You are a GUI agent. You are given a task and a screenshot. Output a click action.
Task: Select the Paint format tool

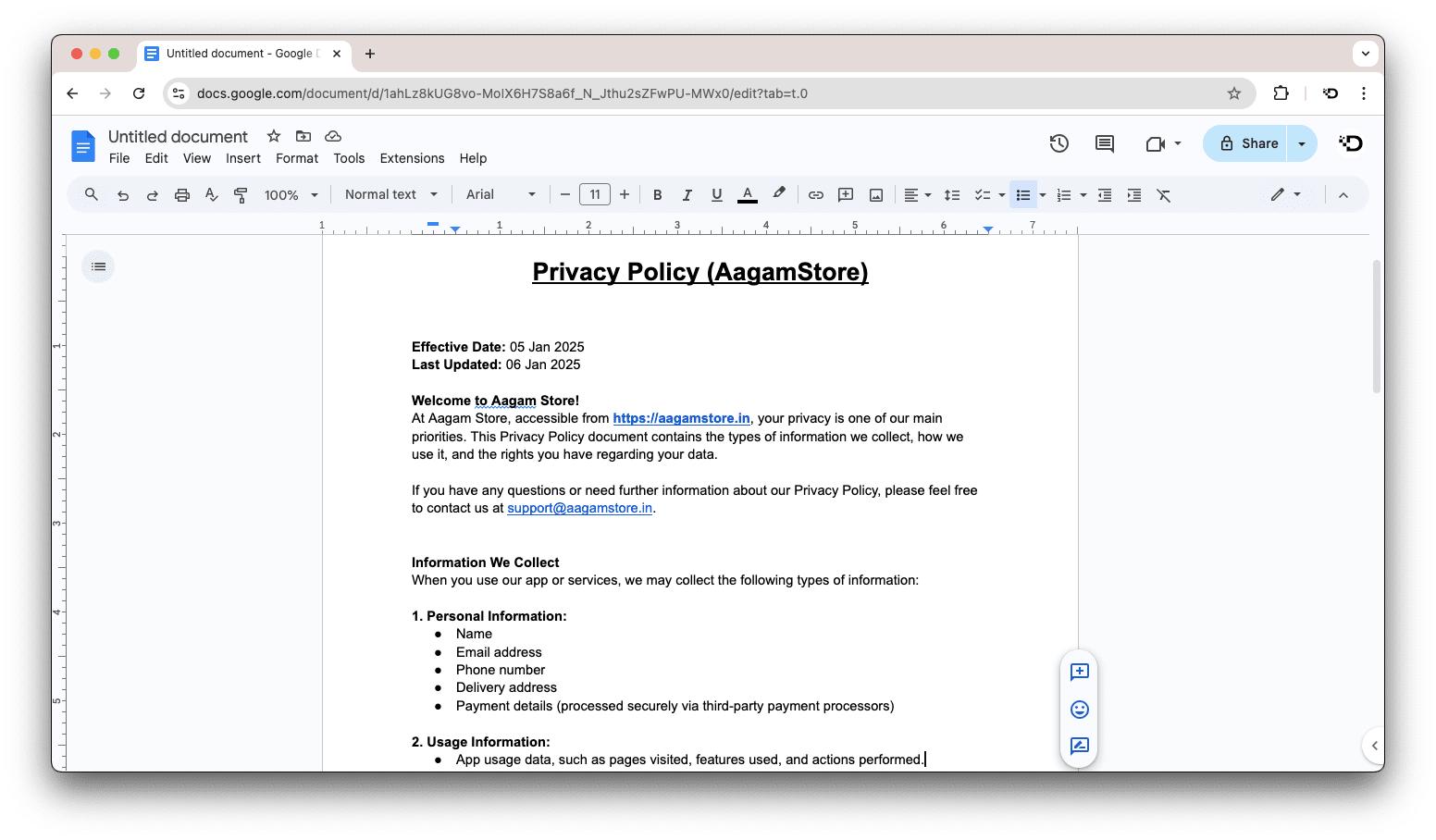click(241, 195)
